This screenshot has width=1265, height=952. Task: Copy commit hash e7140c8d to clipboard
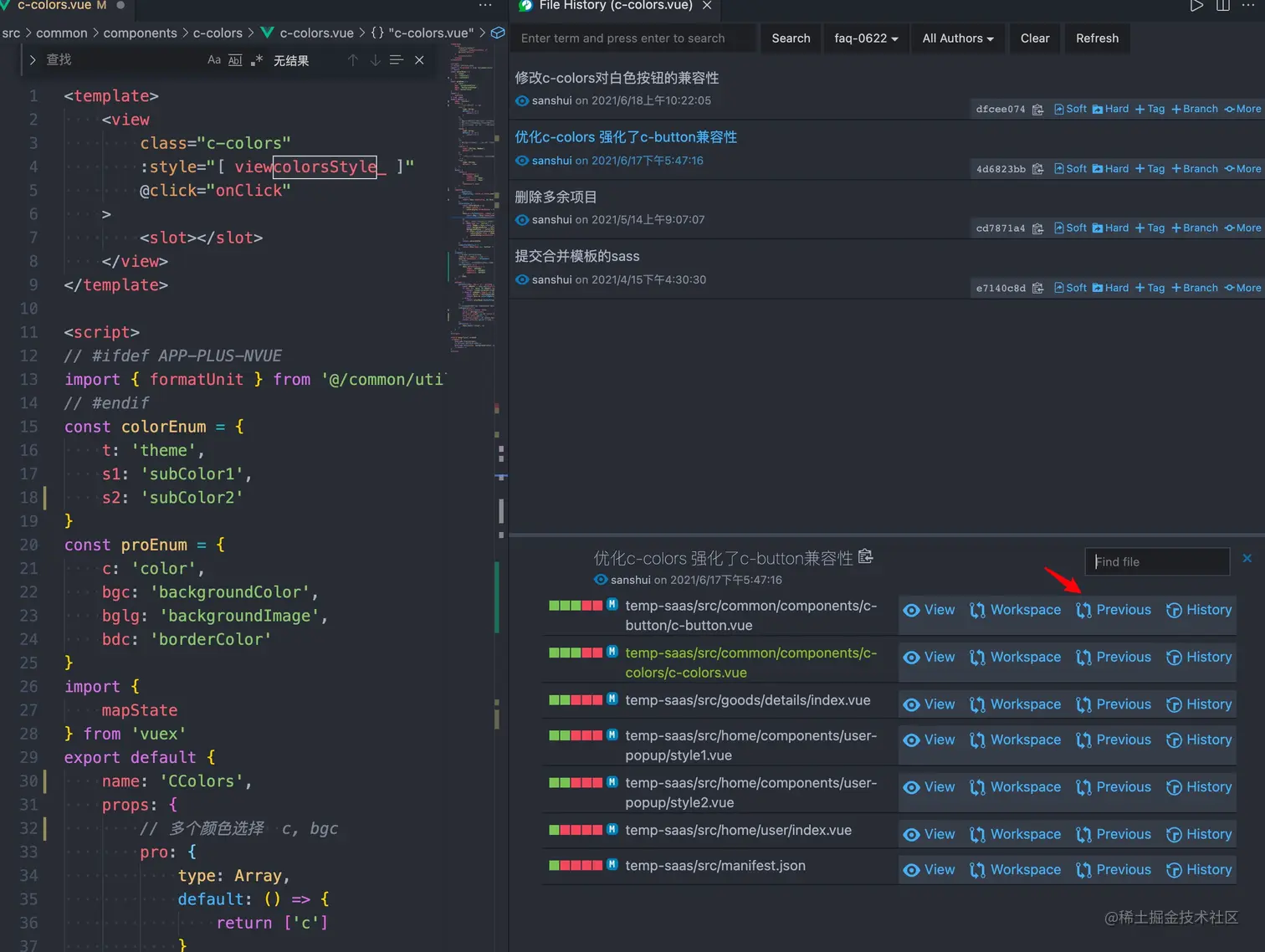click(1037, 288)
